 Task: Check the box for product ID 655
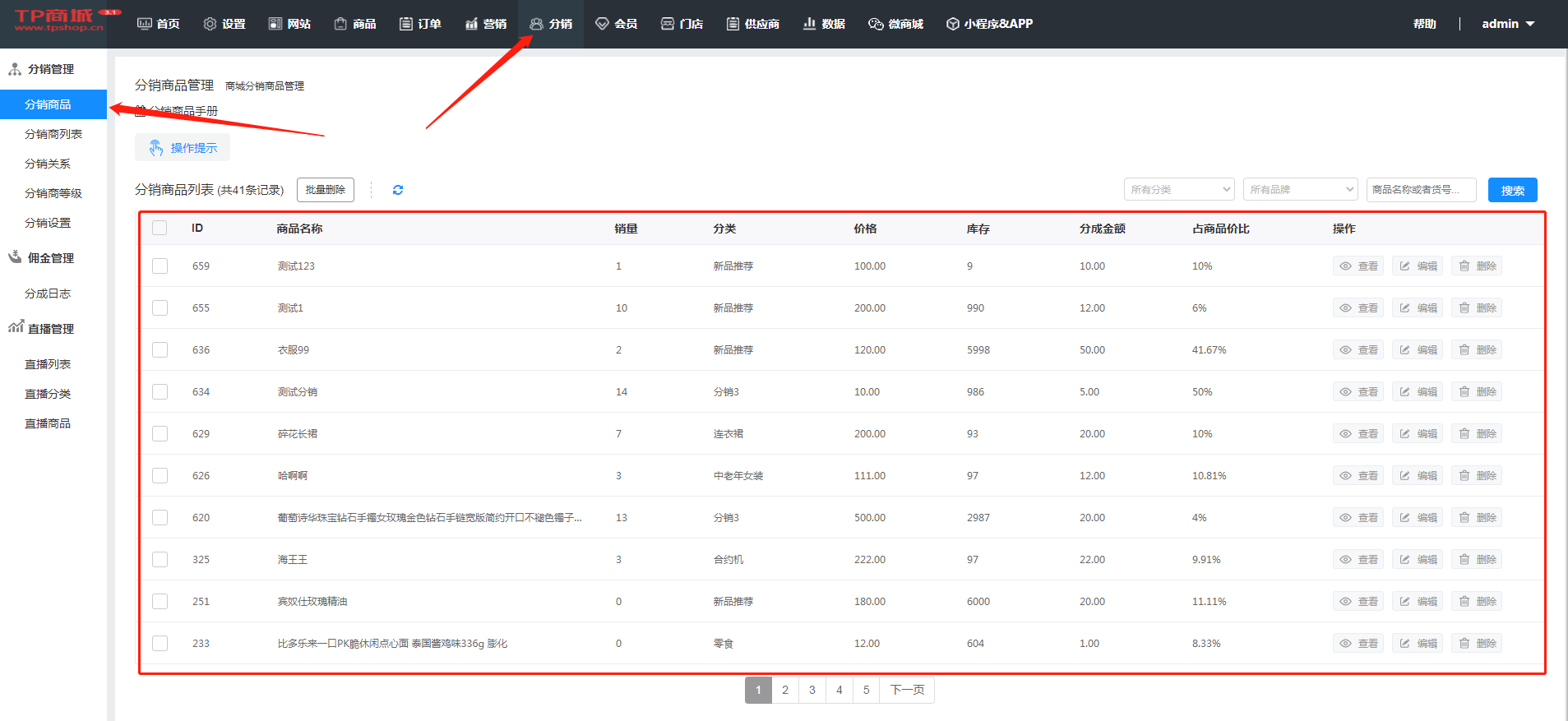[x=160, y=308]
